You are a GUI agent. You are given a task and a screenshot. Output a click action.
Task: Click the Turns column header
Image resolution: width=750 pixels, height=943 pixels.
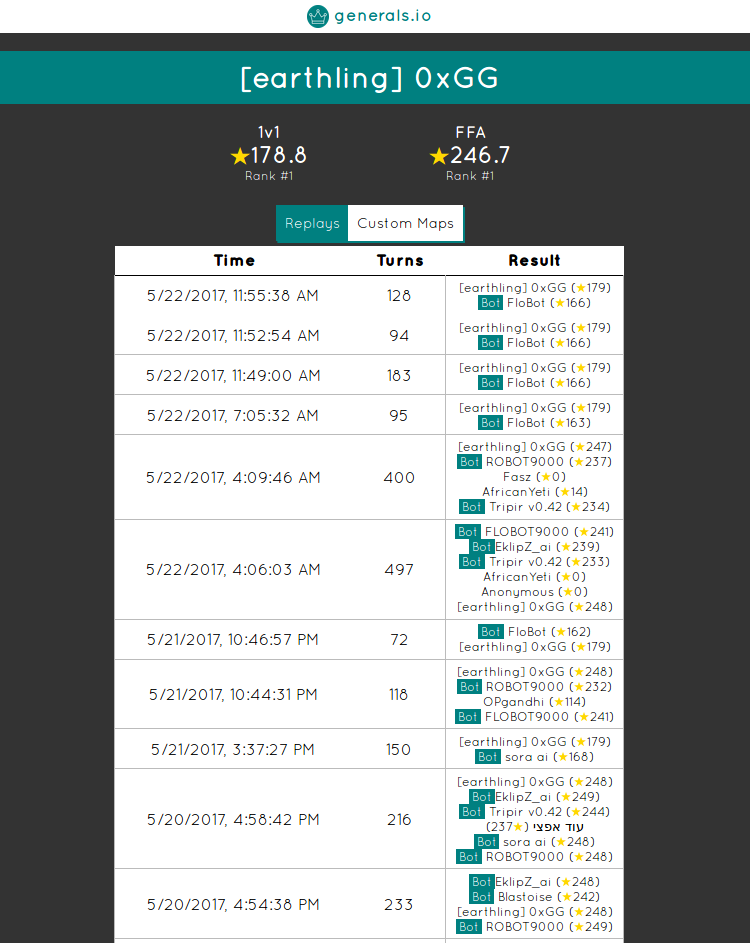(399, 261)
